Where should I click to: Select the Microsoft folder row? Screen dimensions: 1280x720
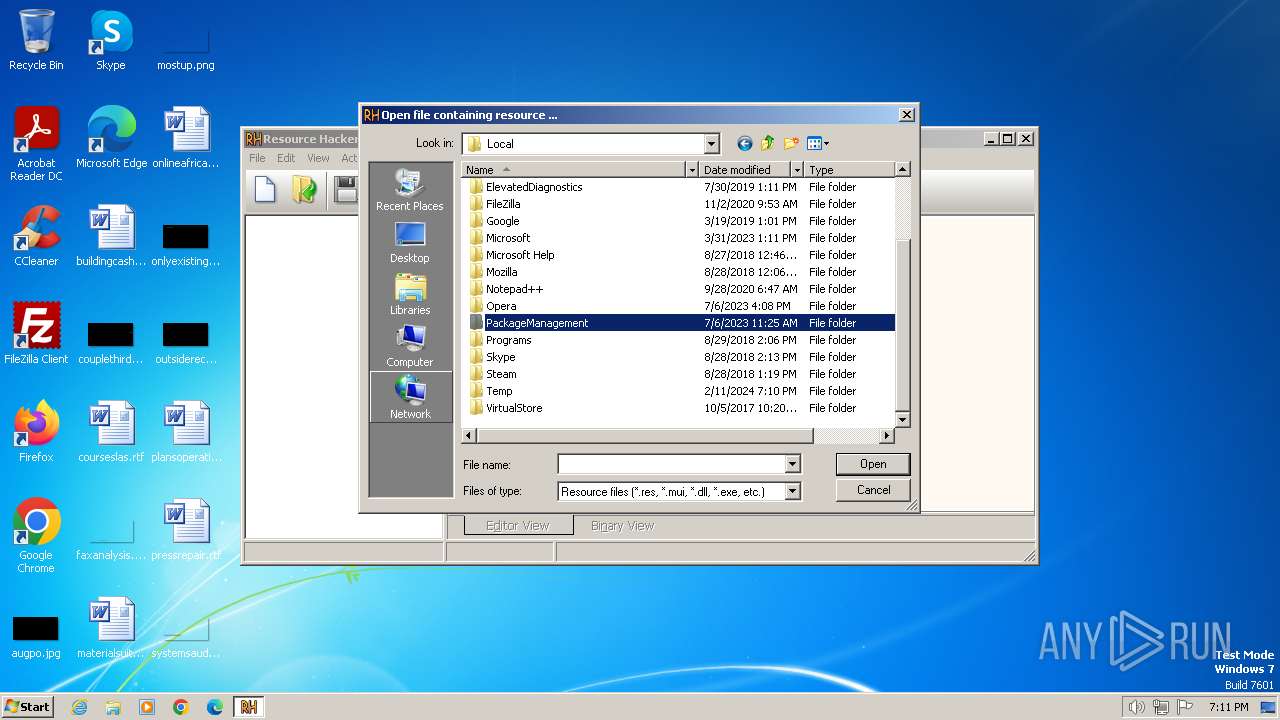click(x=679, y=238)
